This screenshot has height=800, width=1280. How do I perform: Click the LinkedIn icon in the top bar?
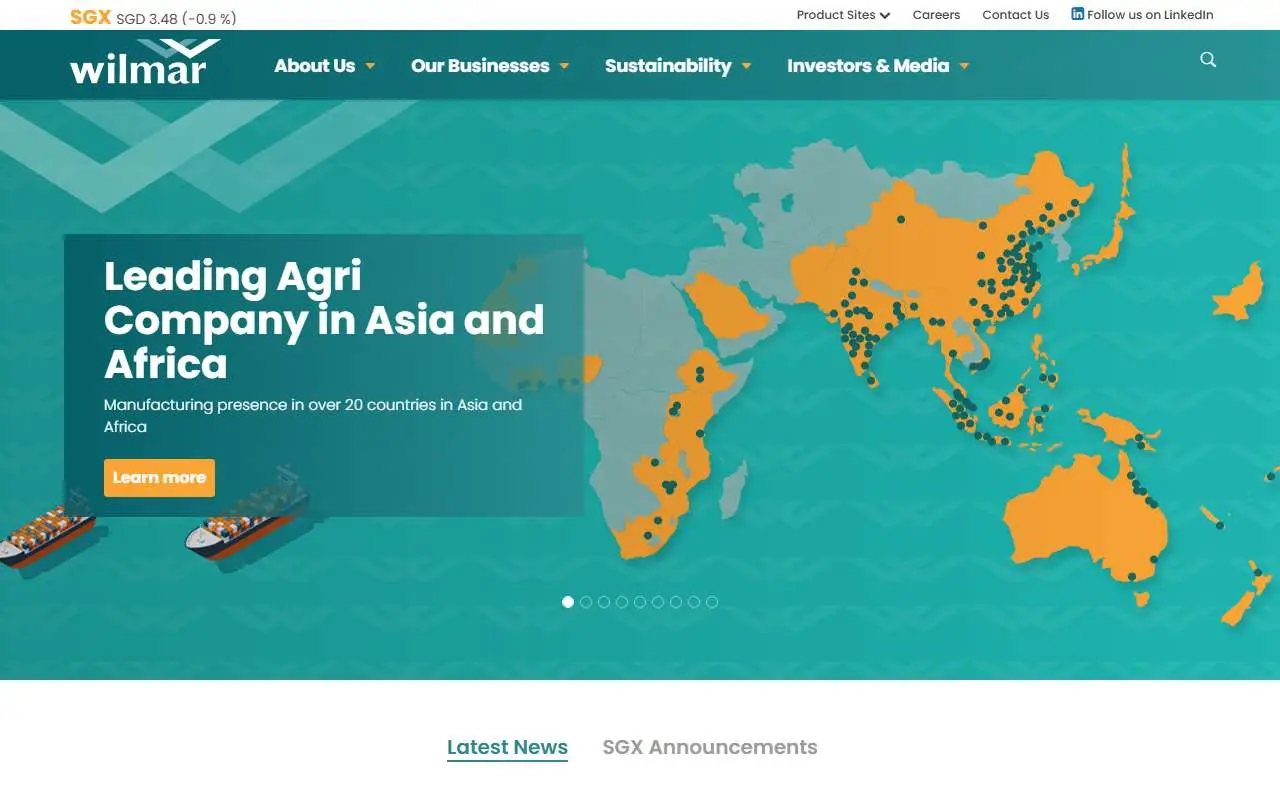point(1077,14)
